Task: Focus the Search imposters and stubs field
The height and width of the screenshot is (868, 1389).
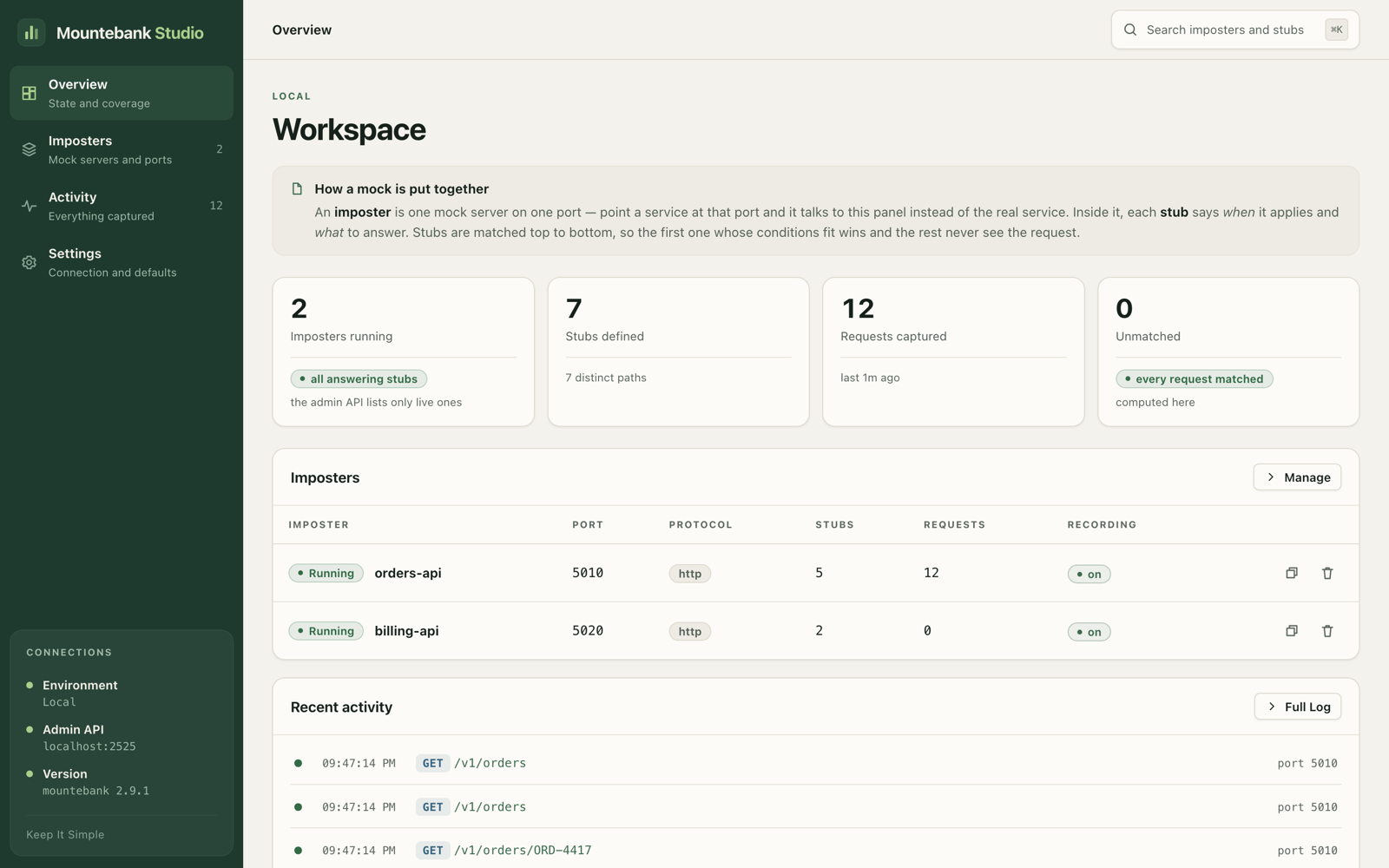Action: (x=1234, y=30)
